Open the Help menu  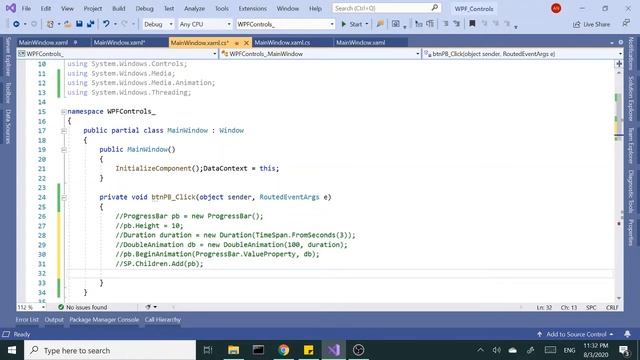pyautogui.click(x=315, y=8)
